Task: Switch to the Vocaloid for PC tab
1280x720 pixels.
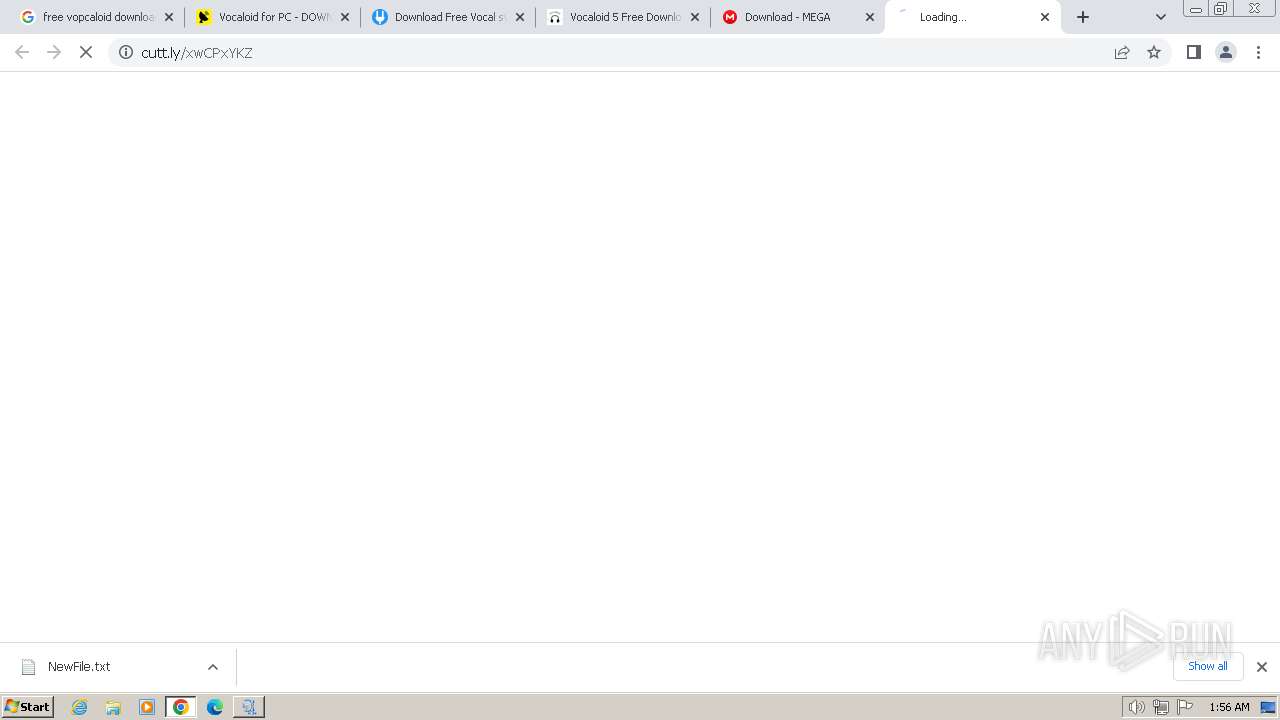Action: click(x=273, y=17)
